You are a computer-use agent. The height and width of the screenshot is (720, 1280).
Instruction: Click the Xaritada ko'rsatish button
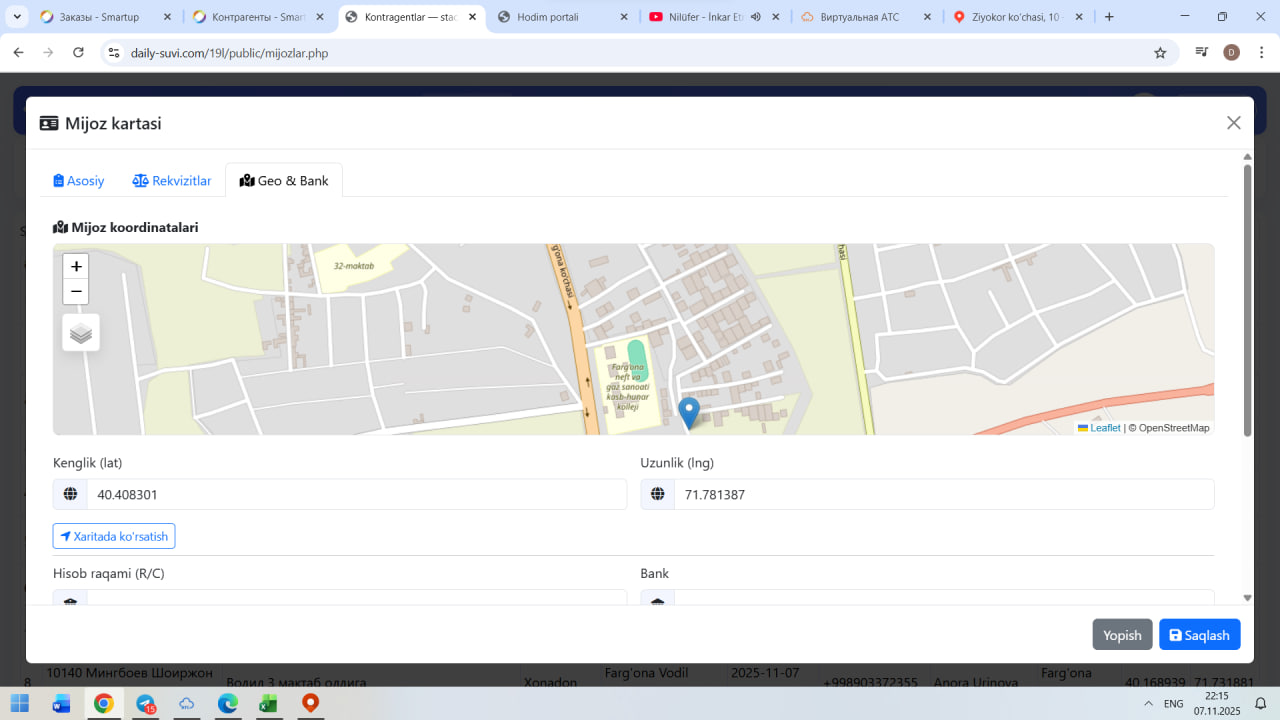tap(114, 536)
